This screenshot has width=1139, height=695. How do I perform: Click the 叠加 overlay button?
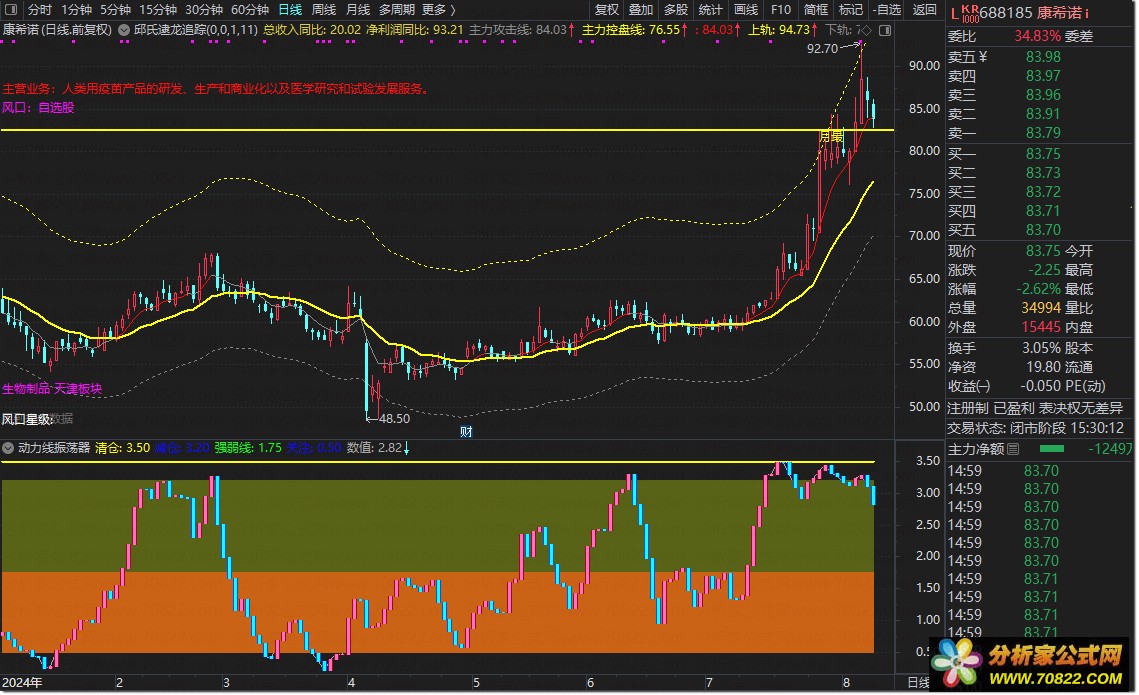[641, 9]
